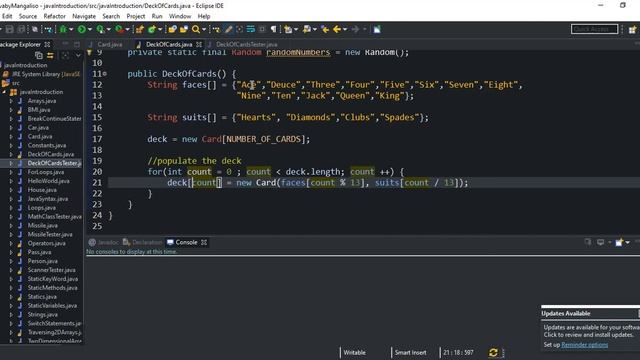
Task: Click the New Java Class icon
Action: [152, 29]
